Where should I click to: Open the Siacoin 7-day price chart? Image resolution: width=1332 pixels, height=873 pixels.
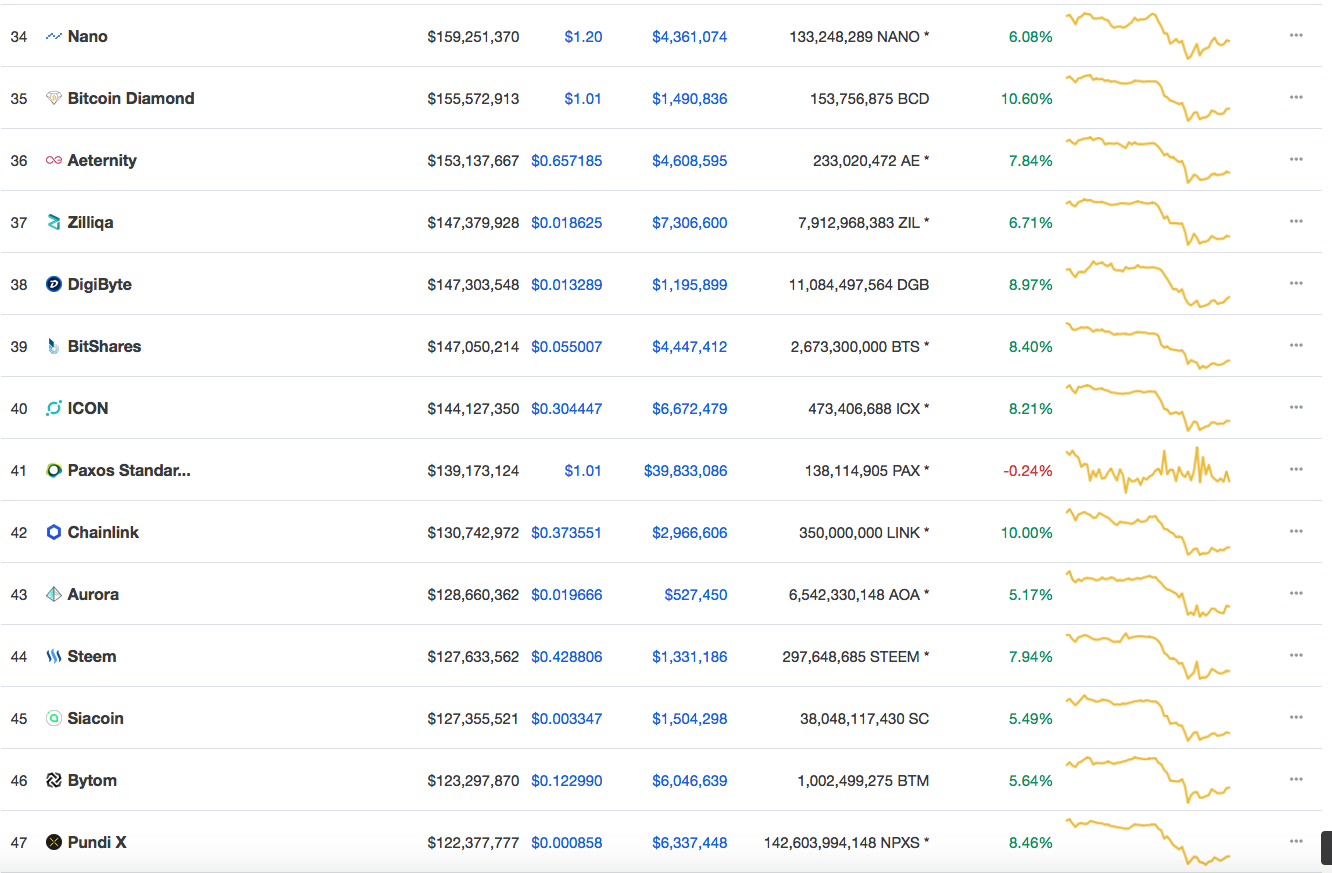[1149, 717]
